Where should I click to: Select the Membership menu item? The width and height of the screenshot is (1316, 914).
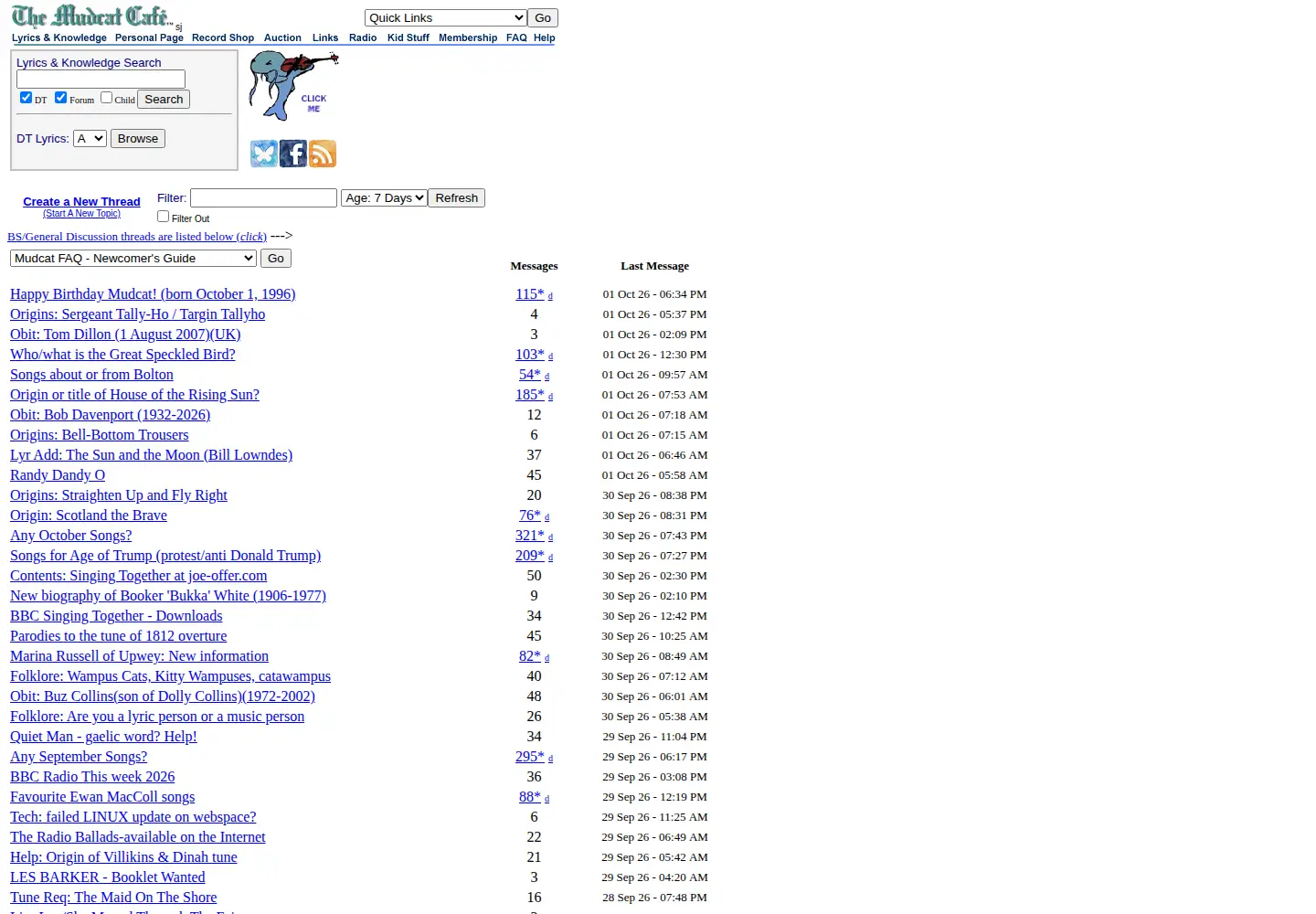point(468,38)
